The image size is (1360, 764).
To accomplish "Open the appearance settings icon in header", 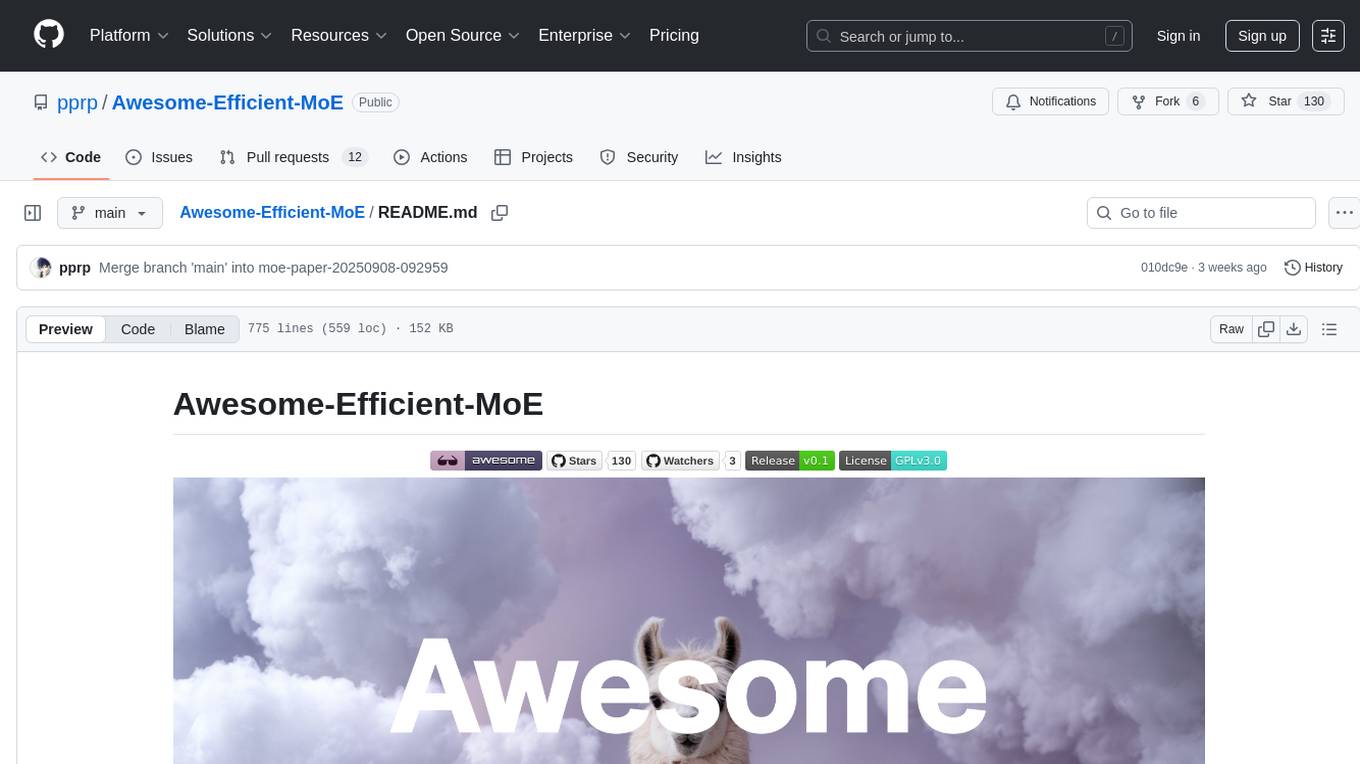I will pos(1328,36).
